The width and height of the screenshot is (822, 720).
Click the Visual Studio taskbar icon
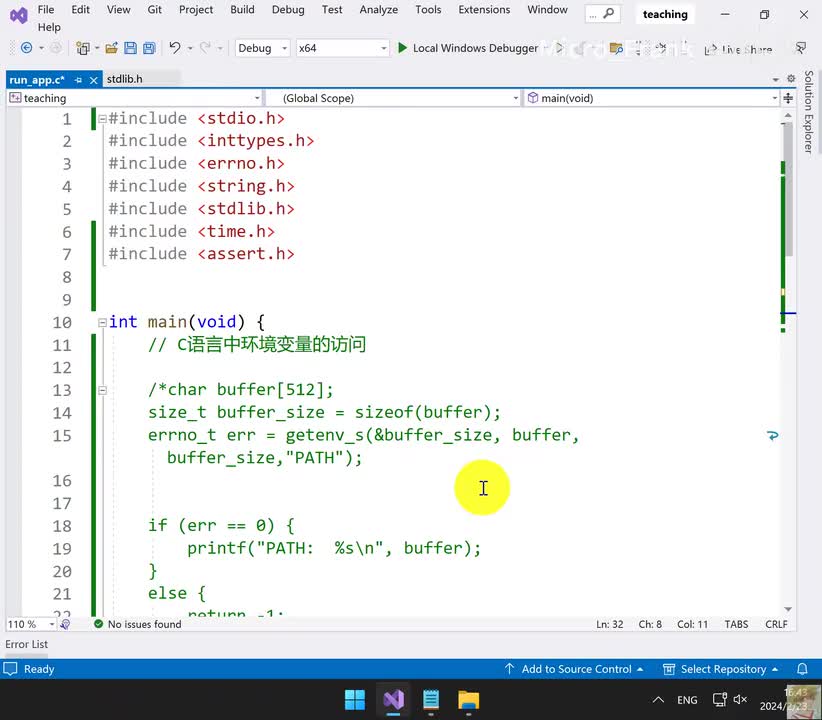pos(393,700)
